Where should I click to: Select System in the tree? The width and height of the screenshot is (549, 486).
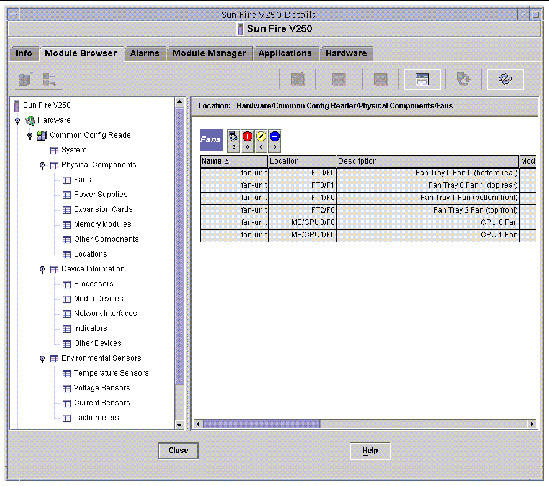[x=73, y=150]
